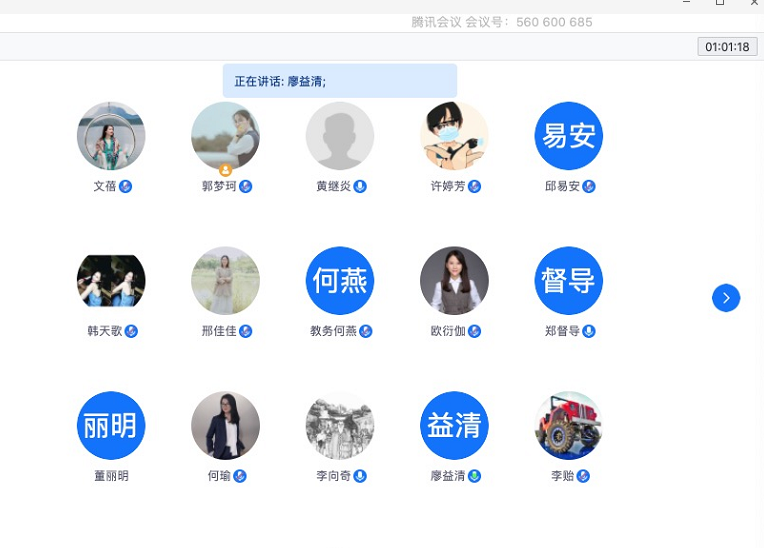The width and height of the screenshot is (764, 548).
Task: Click the microphone icon next to 郑督导
Action: [589, 331]
